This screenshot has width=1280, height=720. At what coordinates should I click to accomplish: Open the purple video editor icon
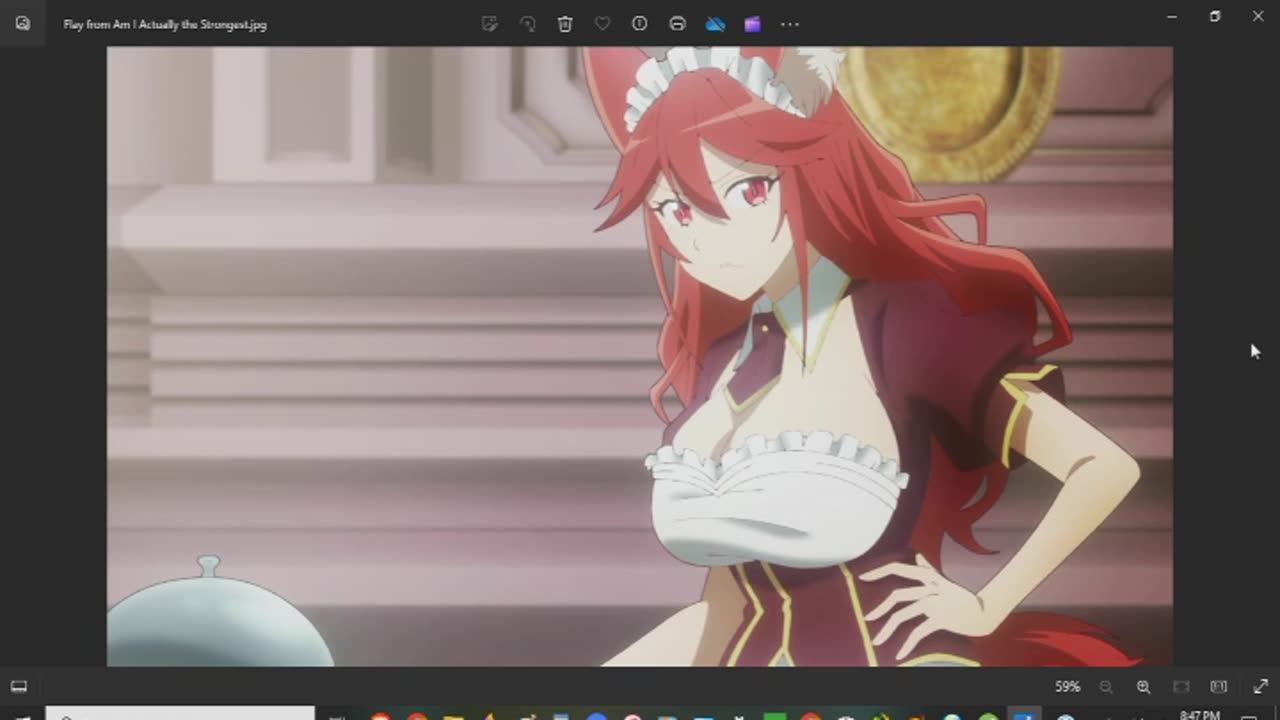tap(752, 24)
